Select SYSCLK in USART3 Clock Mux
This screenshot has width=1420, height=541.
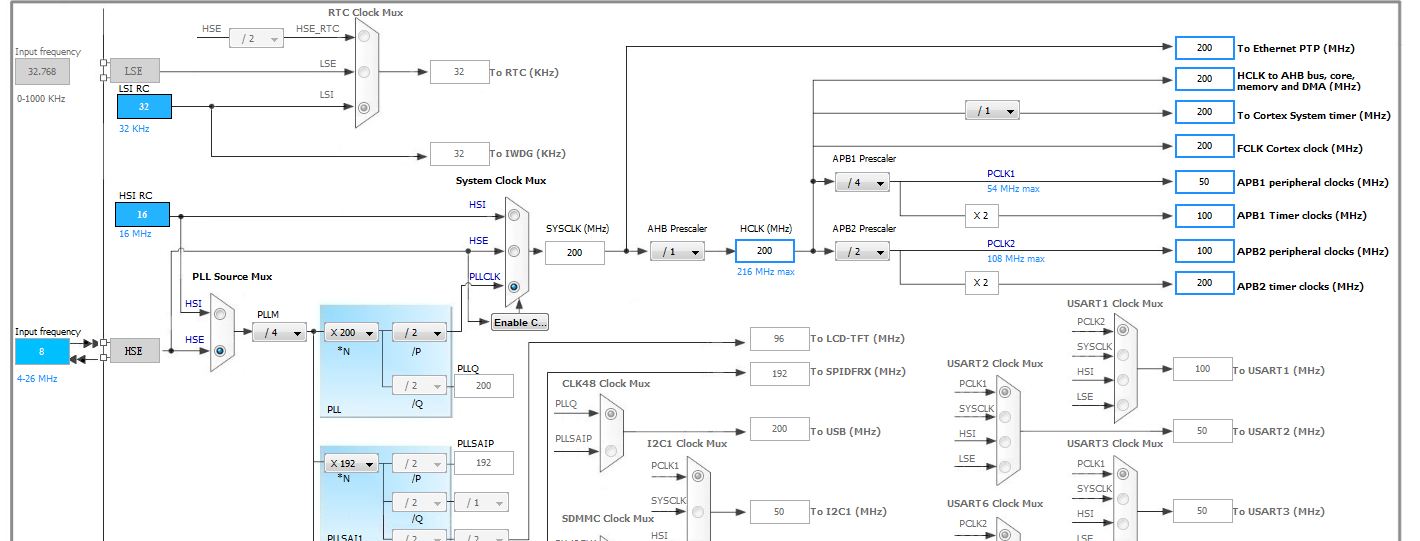tap(1125, 498)
